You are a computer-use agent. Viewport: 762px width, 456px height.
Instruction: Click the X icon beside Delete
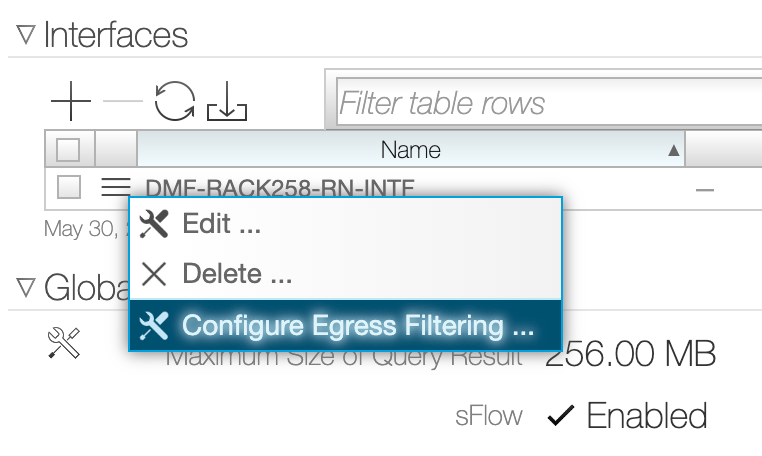[154, 273]
